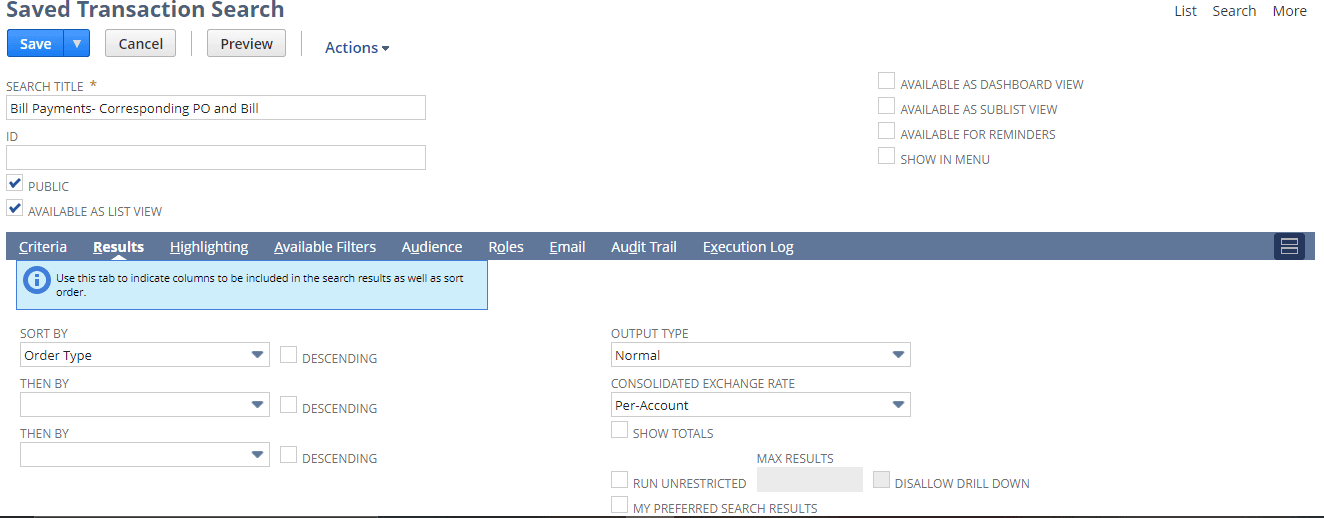The image size is (1324, 518).
Task: Click the More link at the top right
Action: coord(1289,11)
